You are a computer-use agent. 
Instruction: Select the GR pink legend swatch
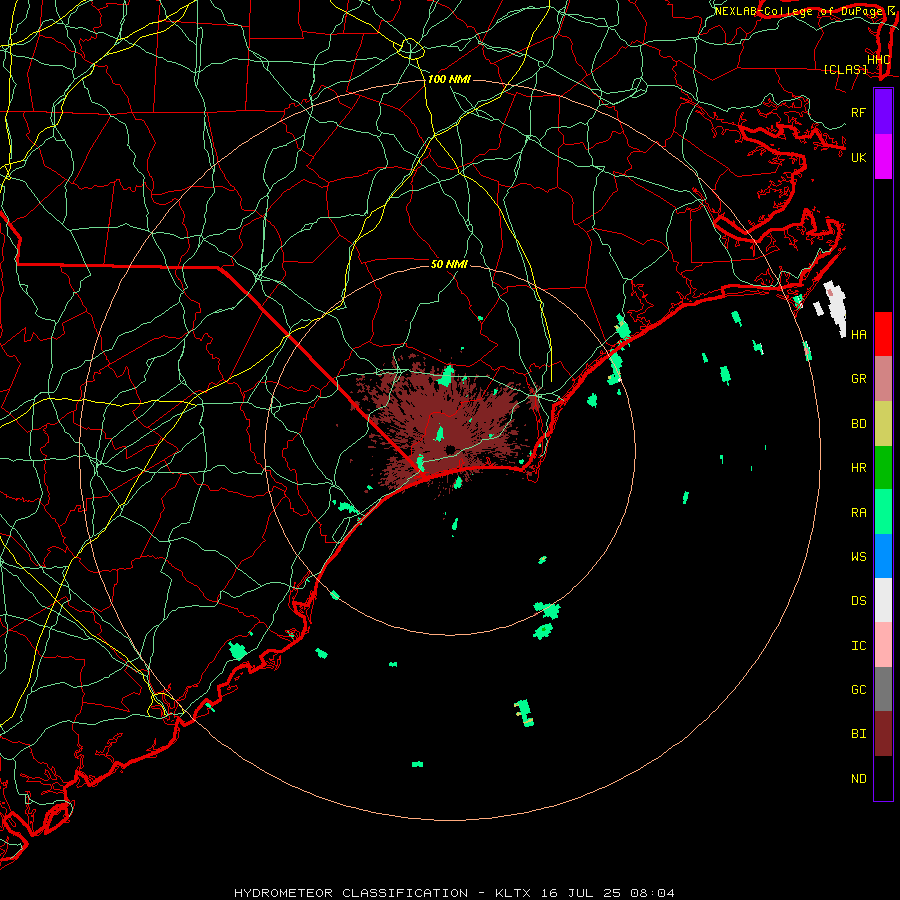pos(883,379)
